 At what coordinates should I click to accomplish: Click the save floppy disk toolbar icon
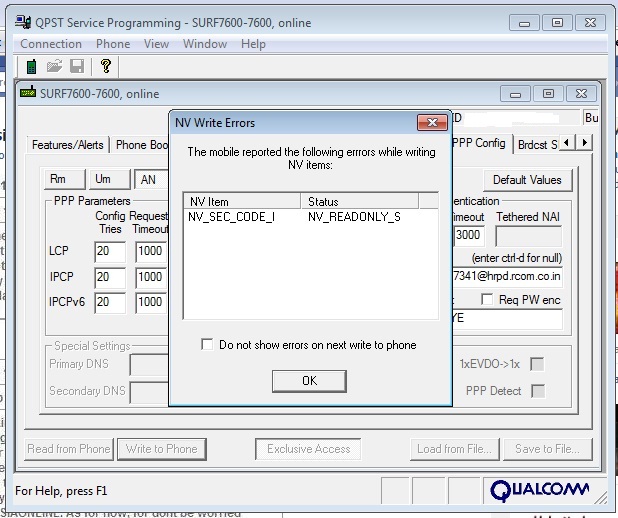click(x=77, y=66)
